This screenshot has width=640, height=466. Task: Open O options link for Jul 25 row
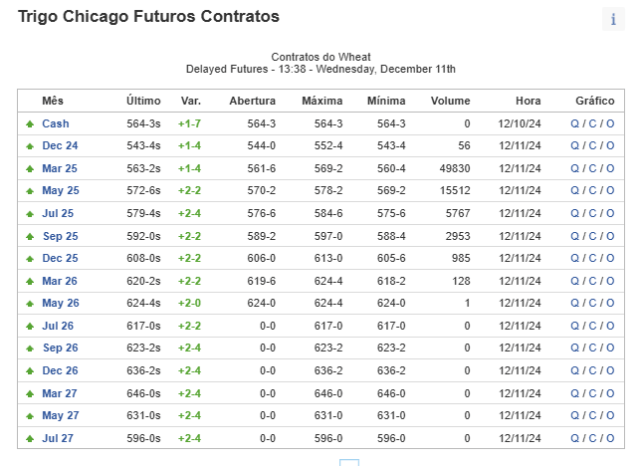coord(610,213)
